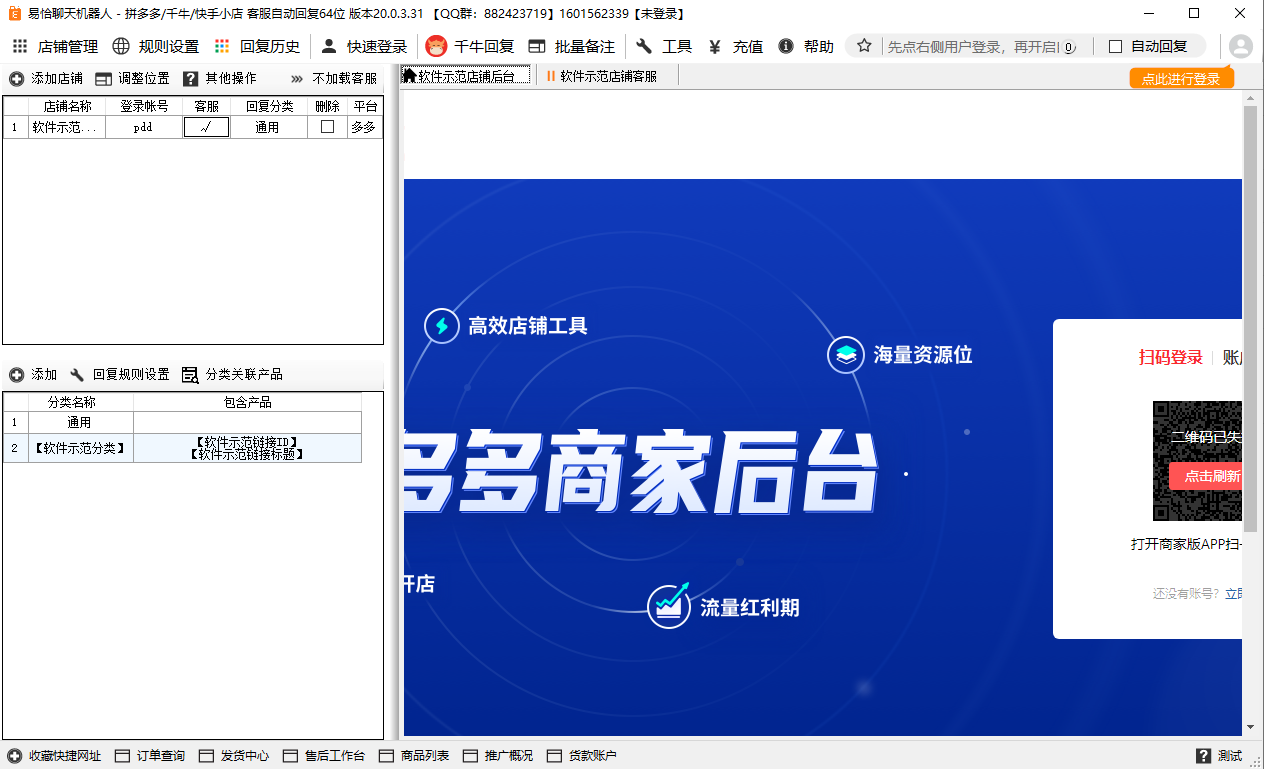Click the star favorite icon
Image resolution: width=1264 pixels, height=769 pixels.
click(864, 46)
